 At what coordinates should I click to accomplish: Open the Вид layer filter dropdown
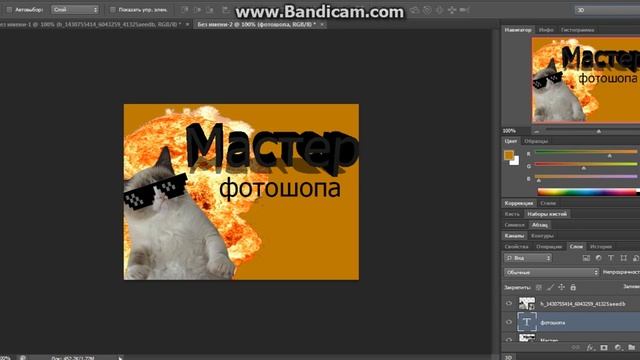528,258
